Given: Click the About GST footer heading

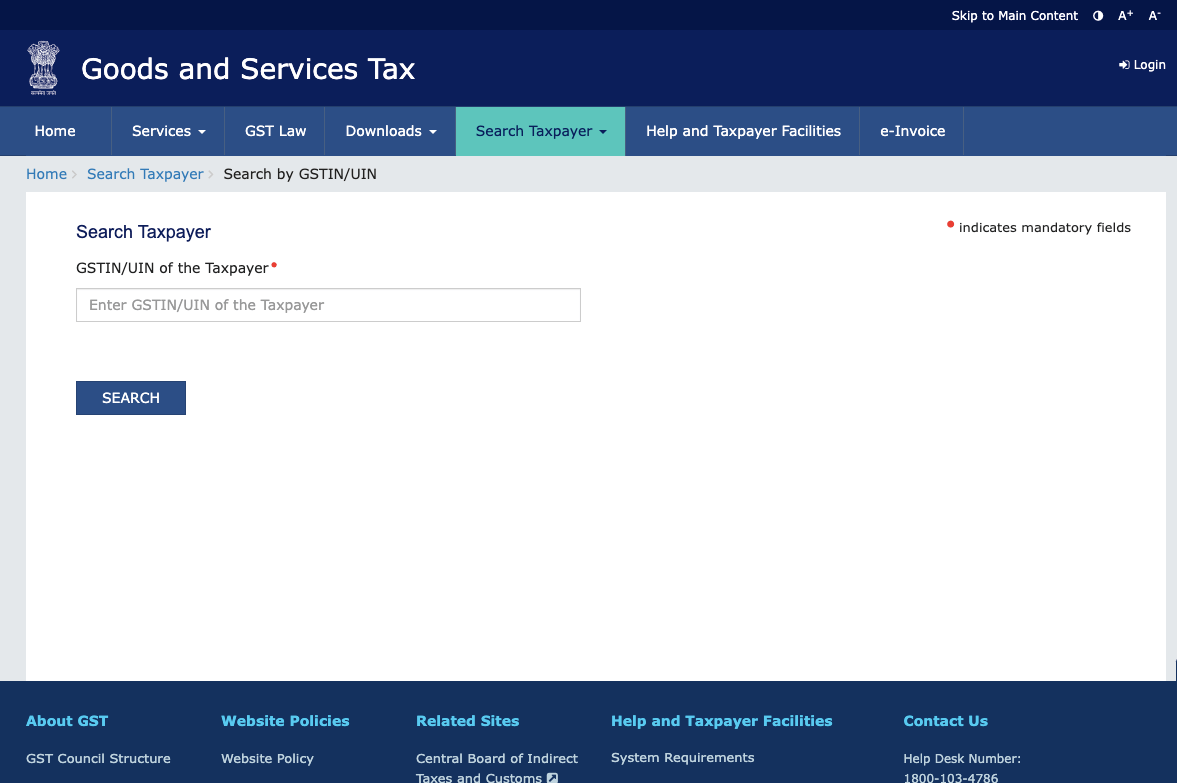Looking at the screenshot, I should point(67,721).
